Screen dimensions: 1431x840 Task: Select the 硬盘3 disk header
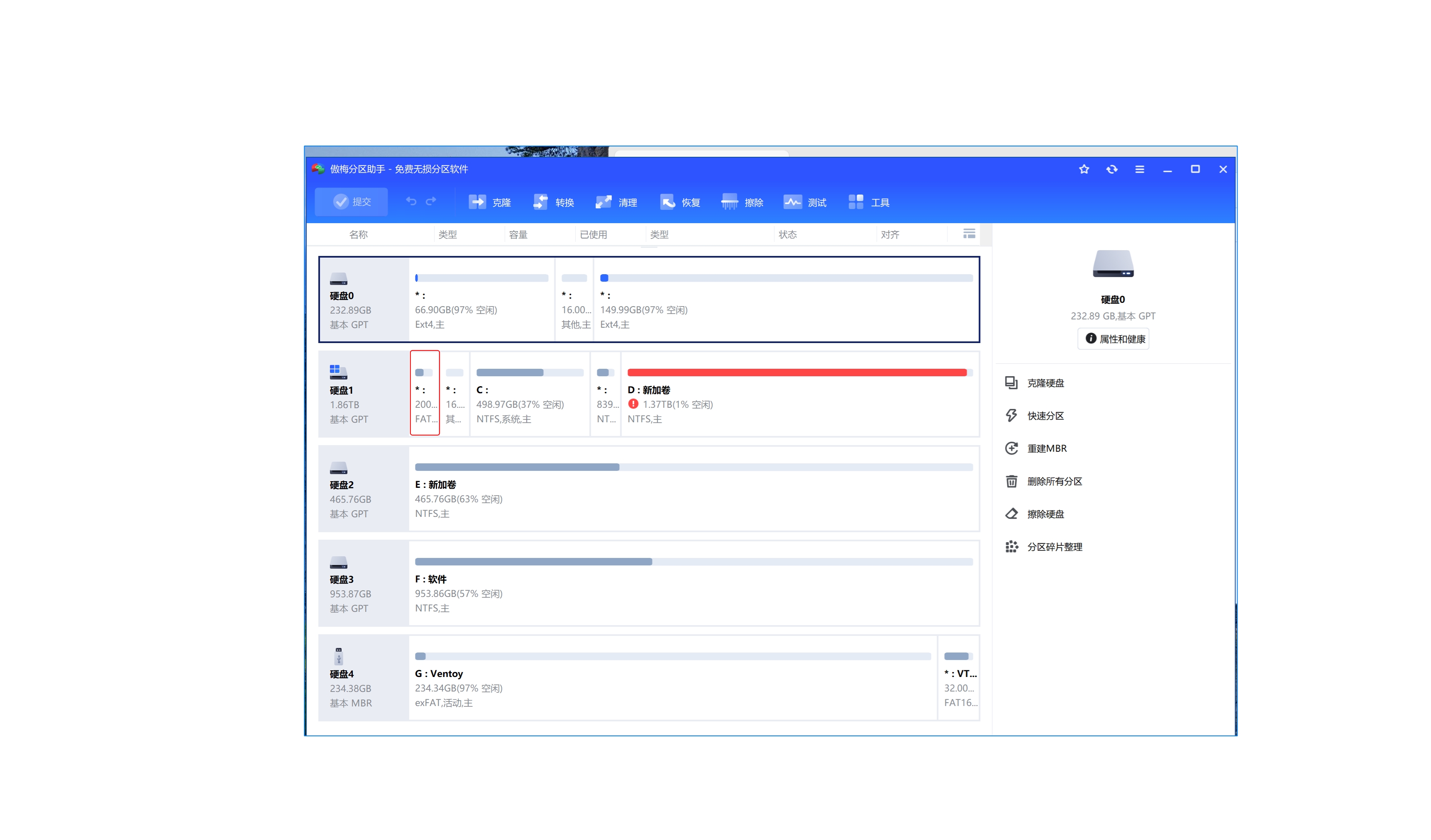(x=364, y=584)
